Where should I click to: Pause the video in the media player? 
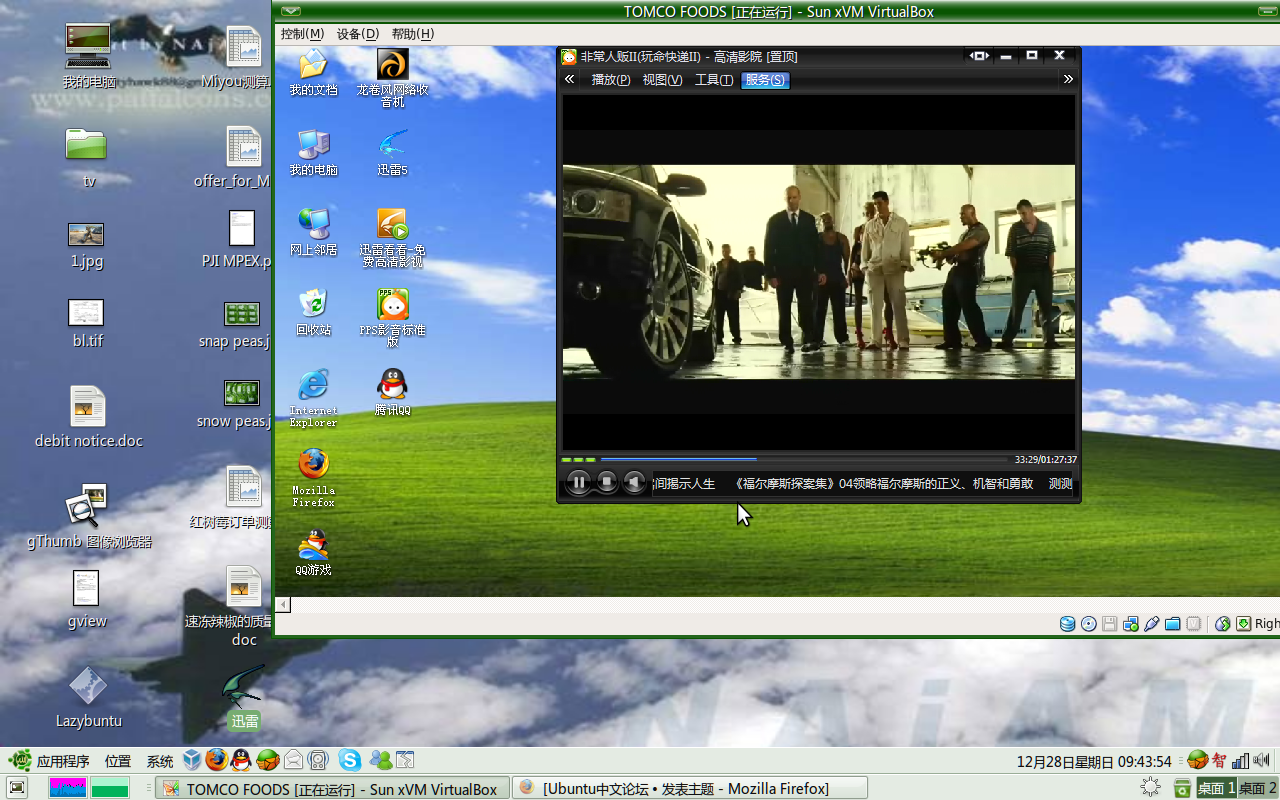[578, 483]
